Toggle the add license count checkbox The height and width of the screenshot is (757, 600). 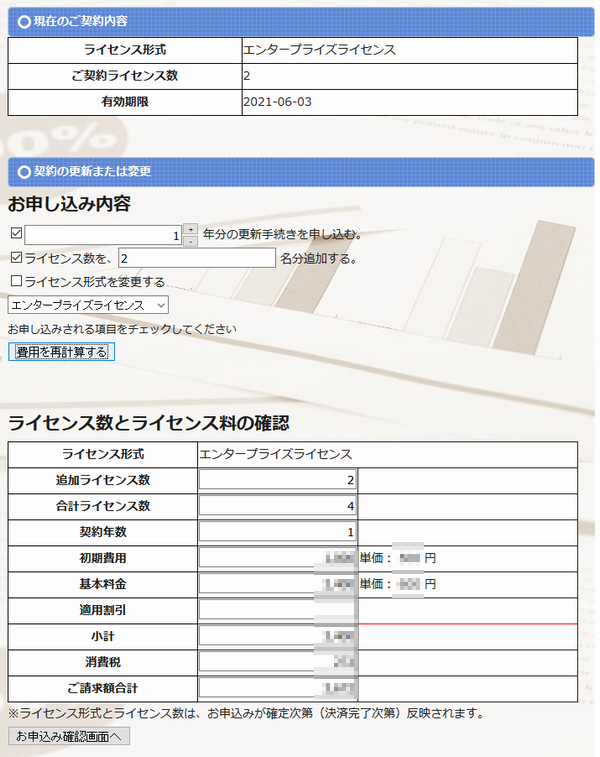(15, 258)
